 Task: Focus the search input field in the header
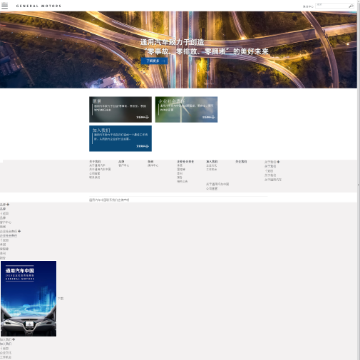[332, 6]
